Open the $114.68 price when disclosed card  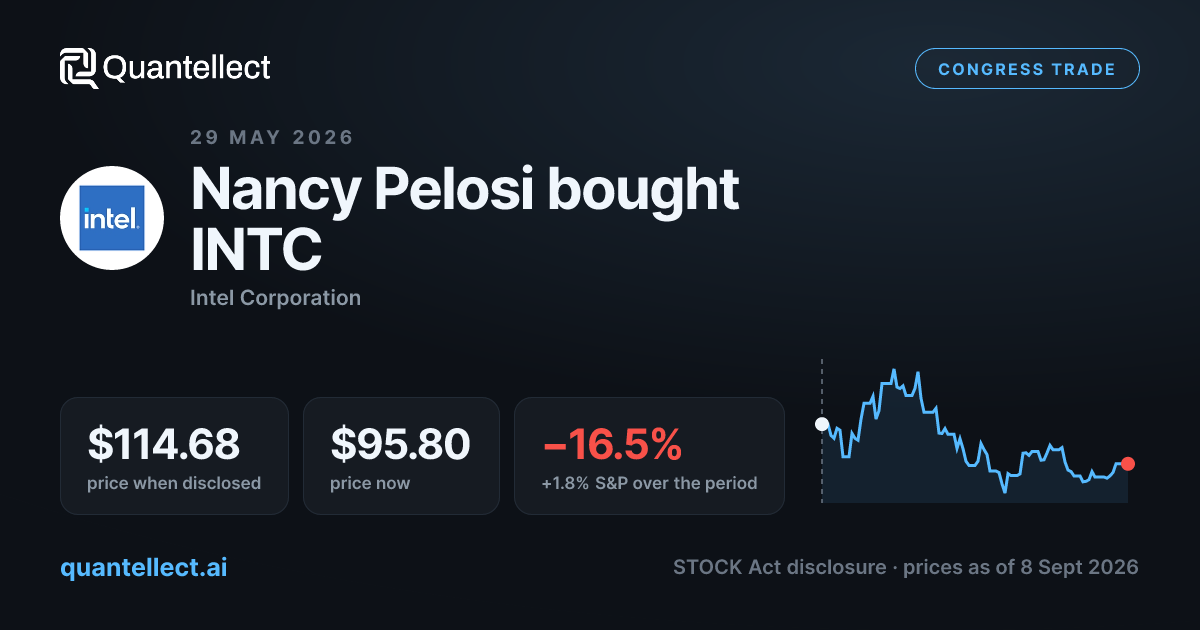(174, 456)
